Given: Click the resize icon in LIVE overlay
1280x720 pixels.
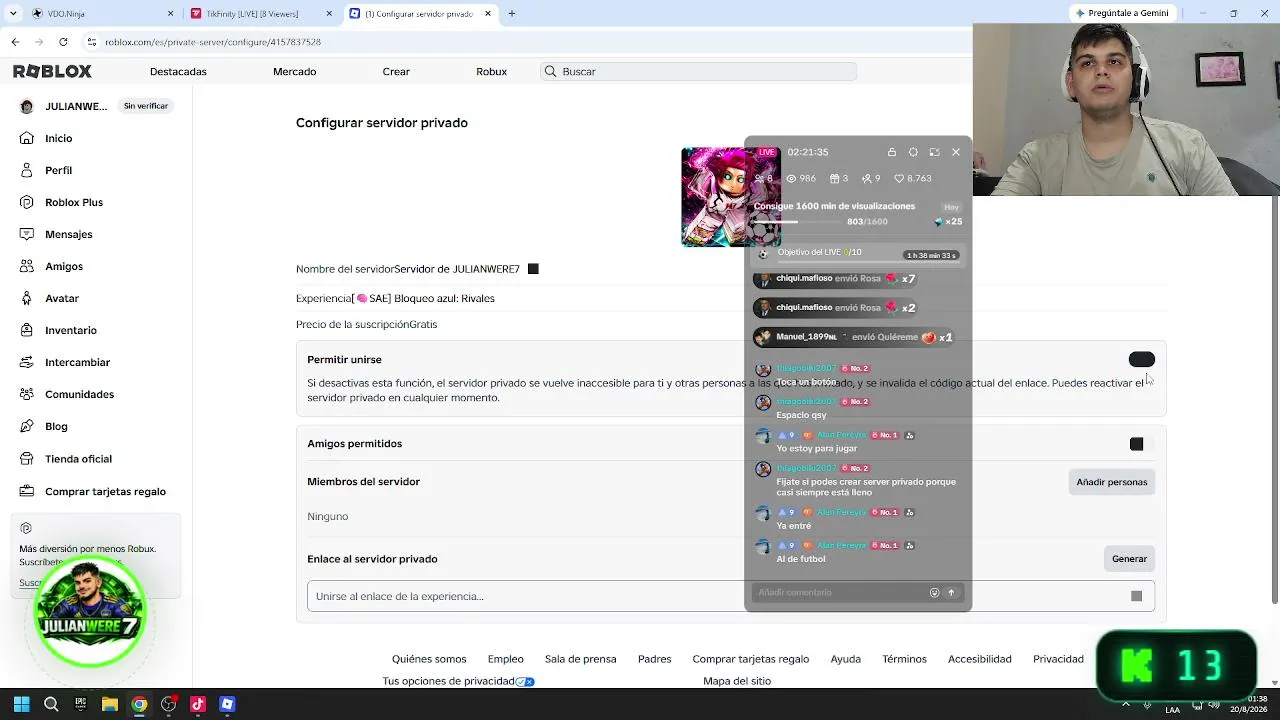Looking at the screenshot, I should click(x=934, y=152).
